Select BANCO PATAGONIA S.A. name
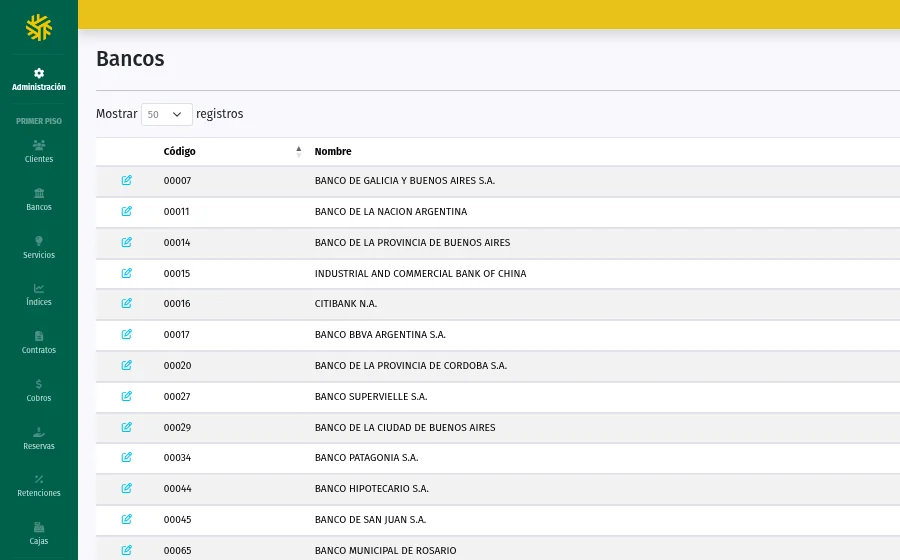This screenshot has height=560, width=900. point(366,458)
